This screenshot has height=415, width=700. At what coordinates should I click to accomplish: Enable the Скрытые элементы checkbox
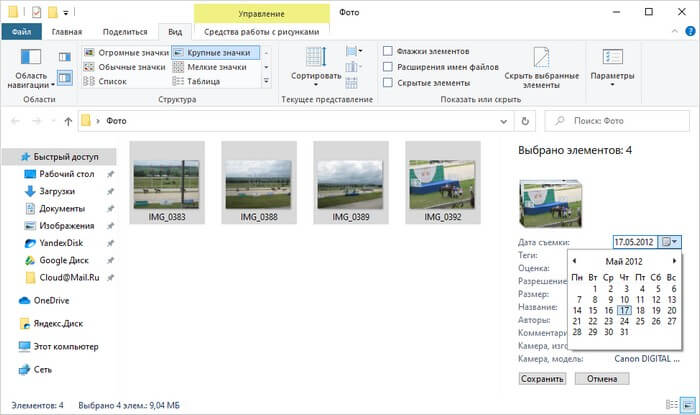tap(388, 83)
